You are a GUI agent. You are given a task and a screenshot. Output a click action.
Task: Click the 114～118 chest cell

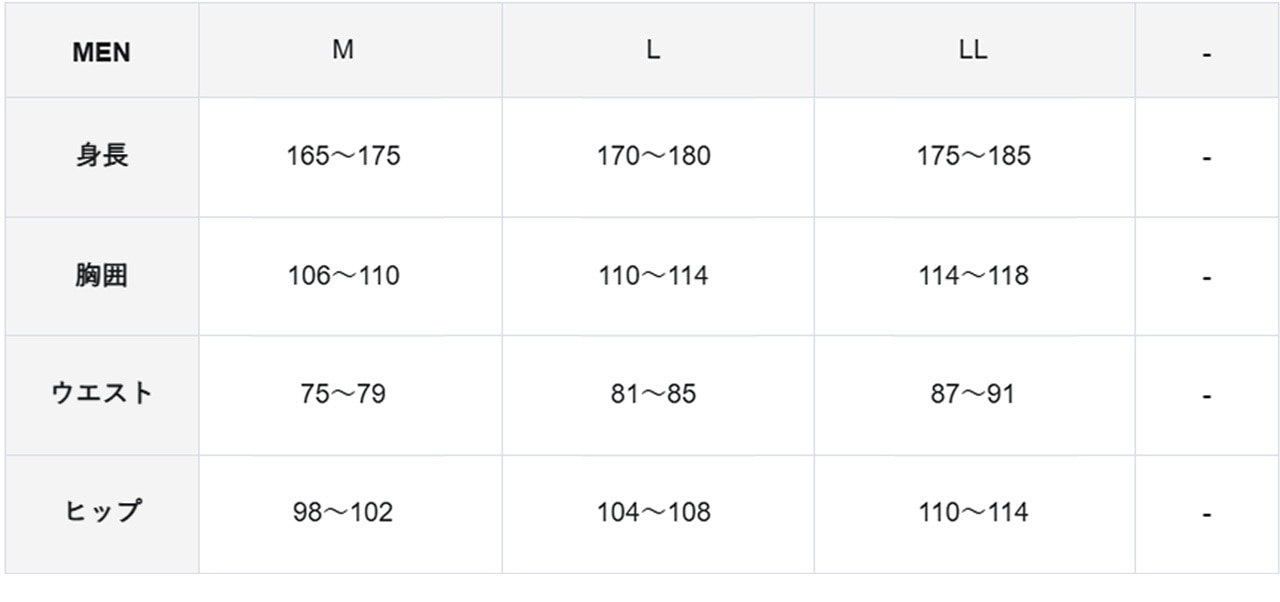point(973,275)
